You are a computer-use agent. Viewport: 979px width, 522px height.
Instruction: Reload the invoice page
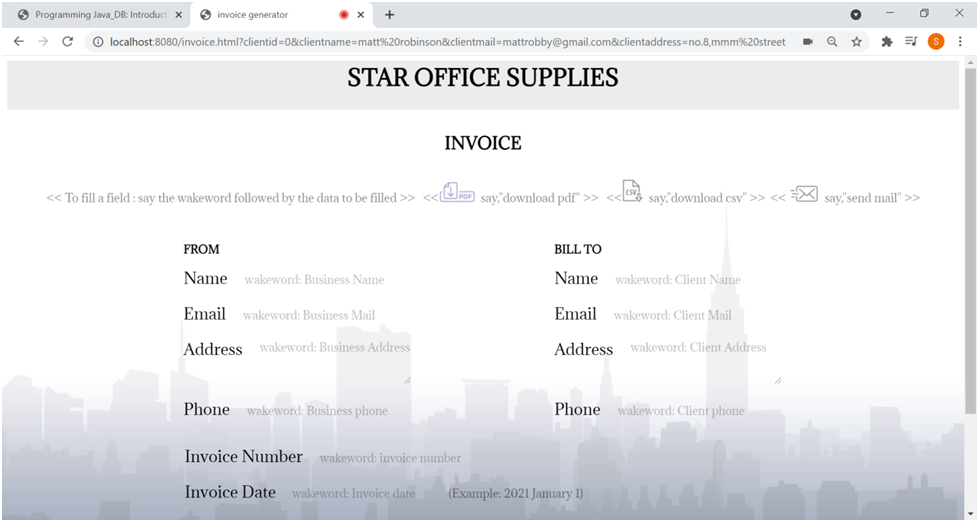(67, 42)
